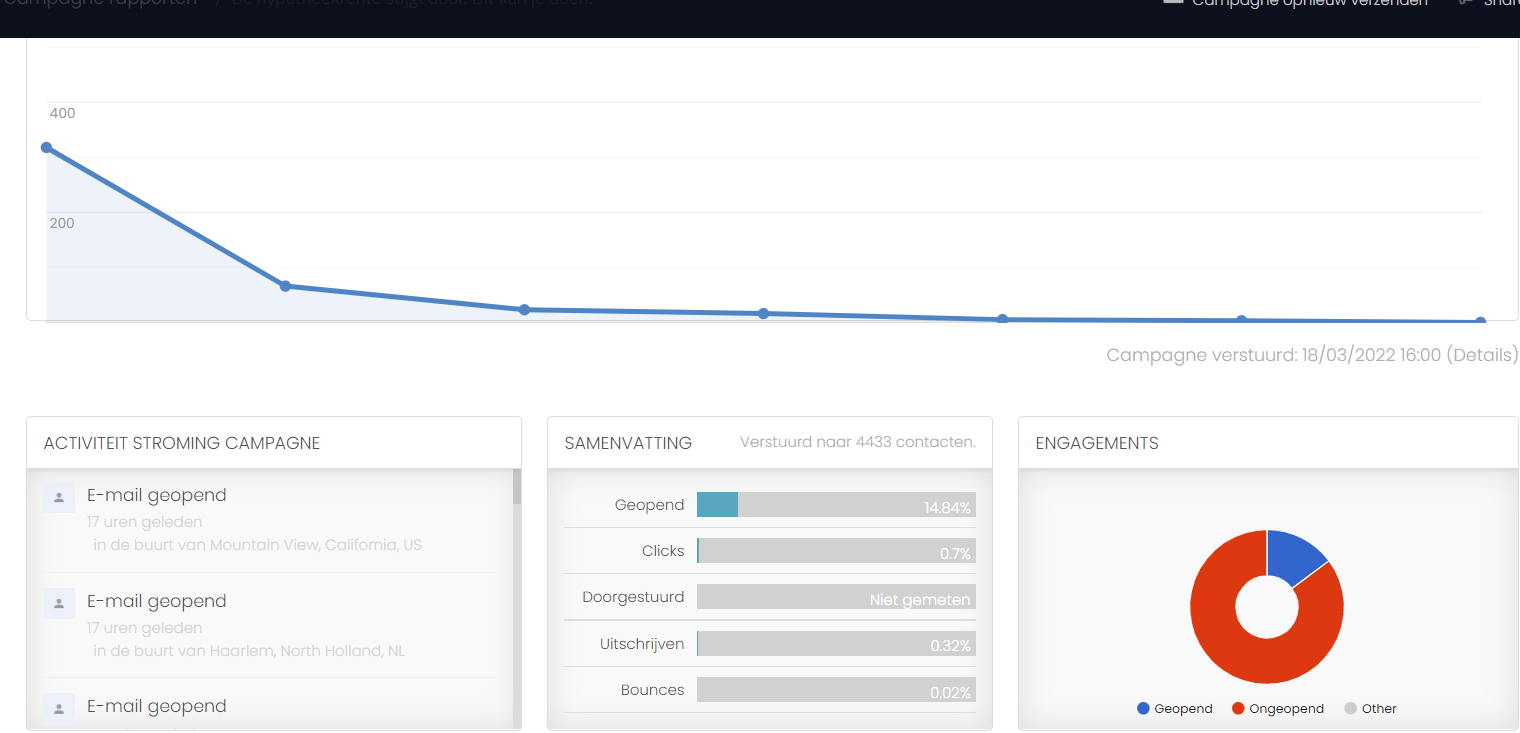
Task: Select E-mail geopend entry near Mountain View
Action: (157, 495)
